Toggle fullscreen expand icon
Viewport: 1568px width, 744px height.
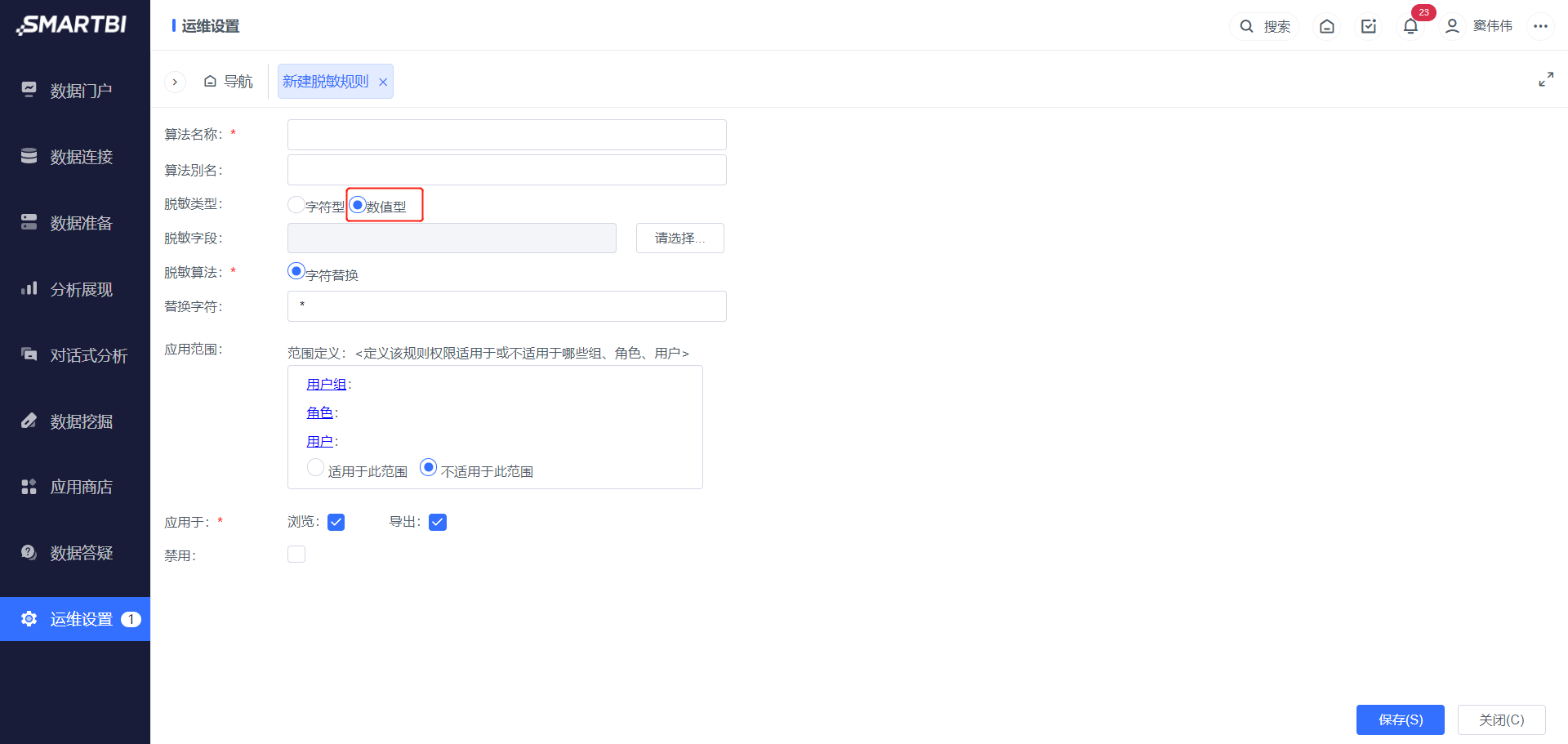coord(1546,79)
